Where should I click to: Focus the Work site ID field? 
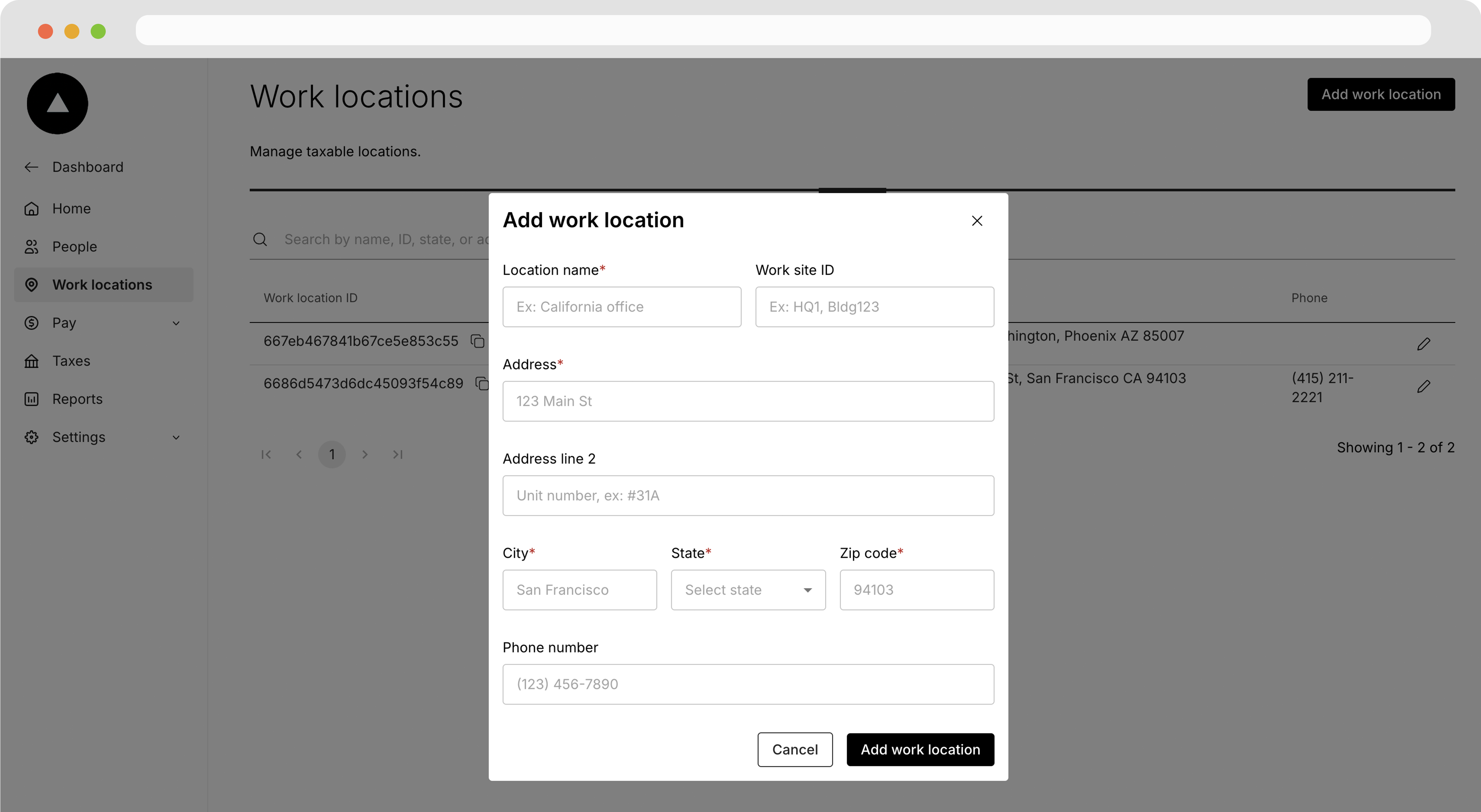[874, 307]
